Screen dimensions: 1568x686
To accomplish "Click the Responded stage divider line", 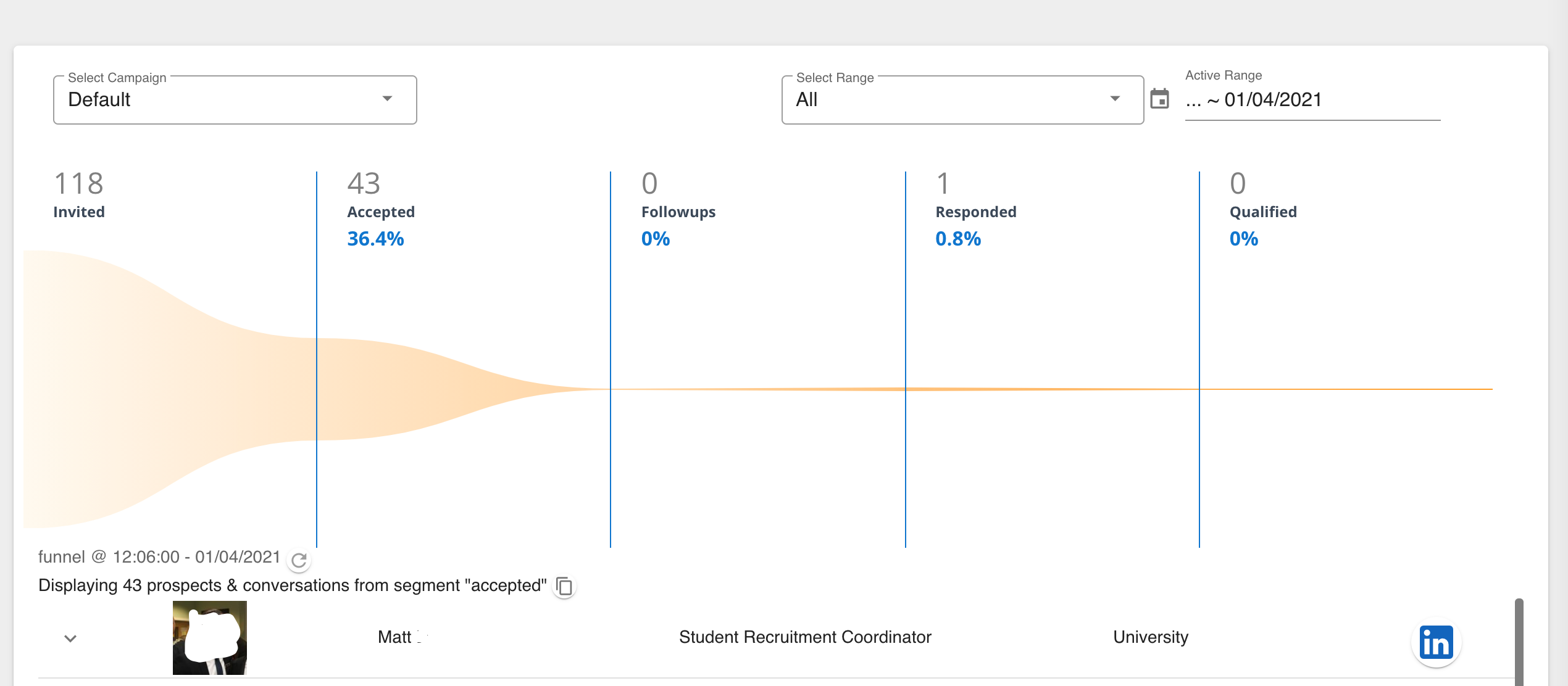I will (x=905, y=370).
